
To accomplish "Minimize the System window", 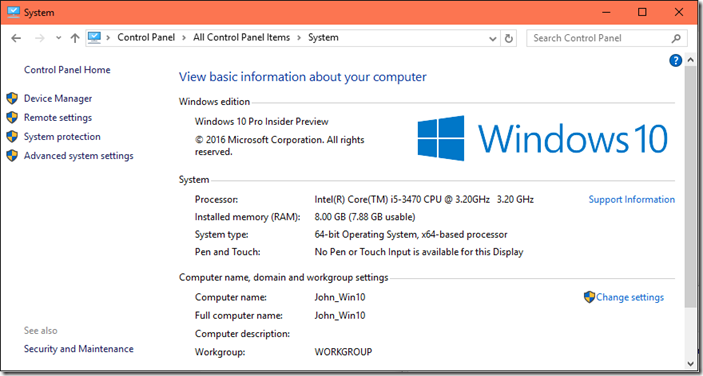I will tap(606, 12).
